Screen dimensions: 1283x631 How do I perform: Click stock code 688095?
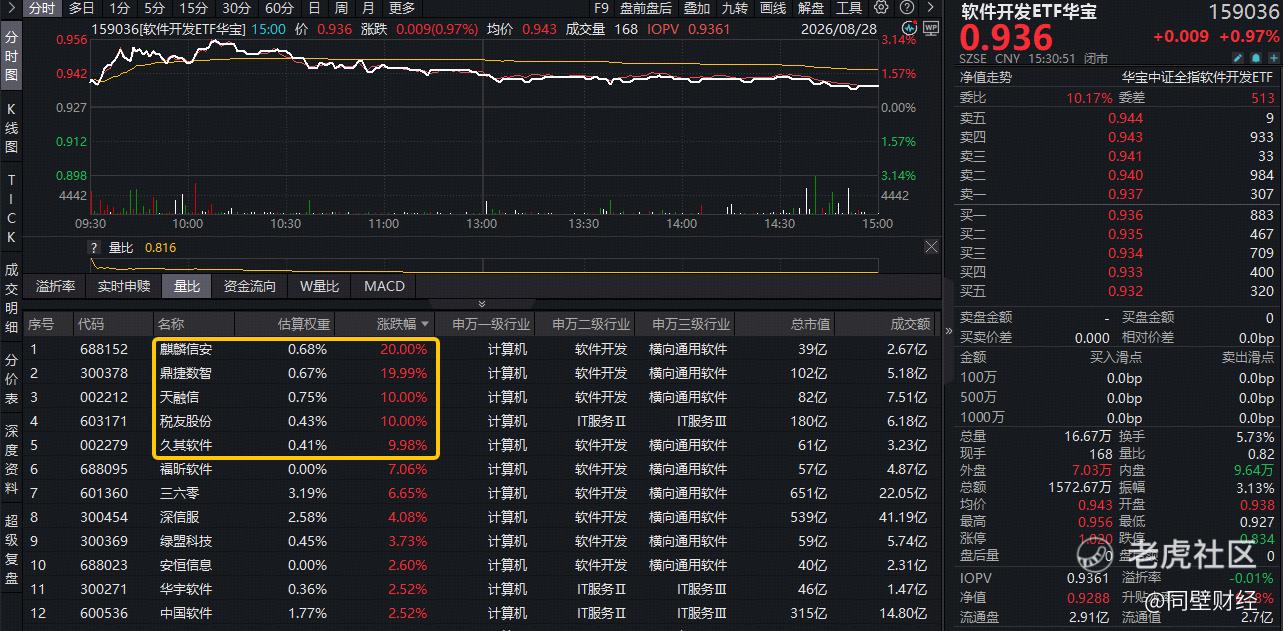[x=104, y=469]
